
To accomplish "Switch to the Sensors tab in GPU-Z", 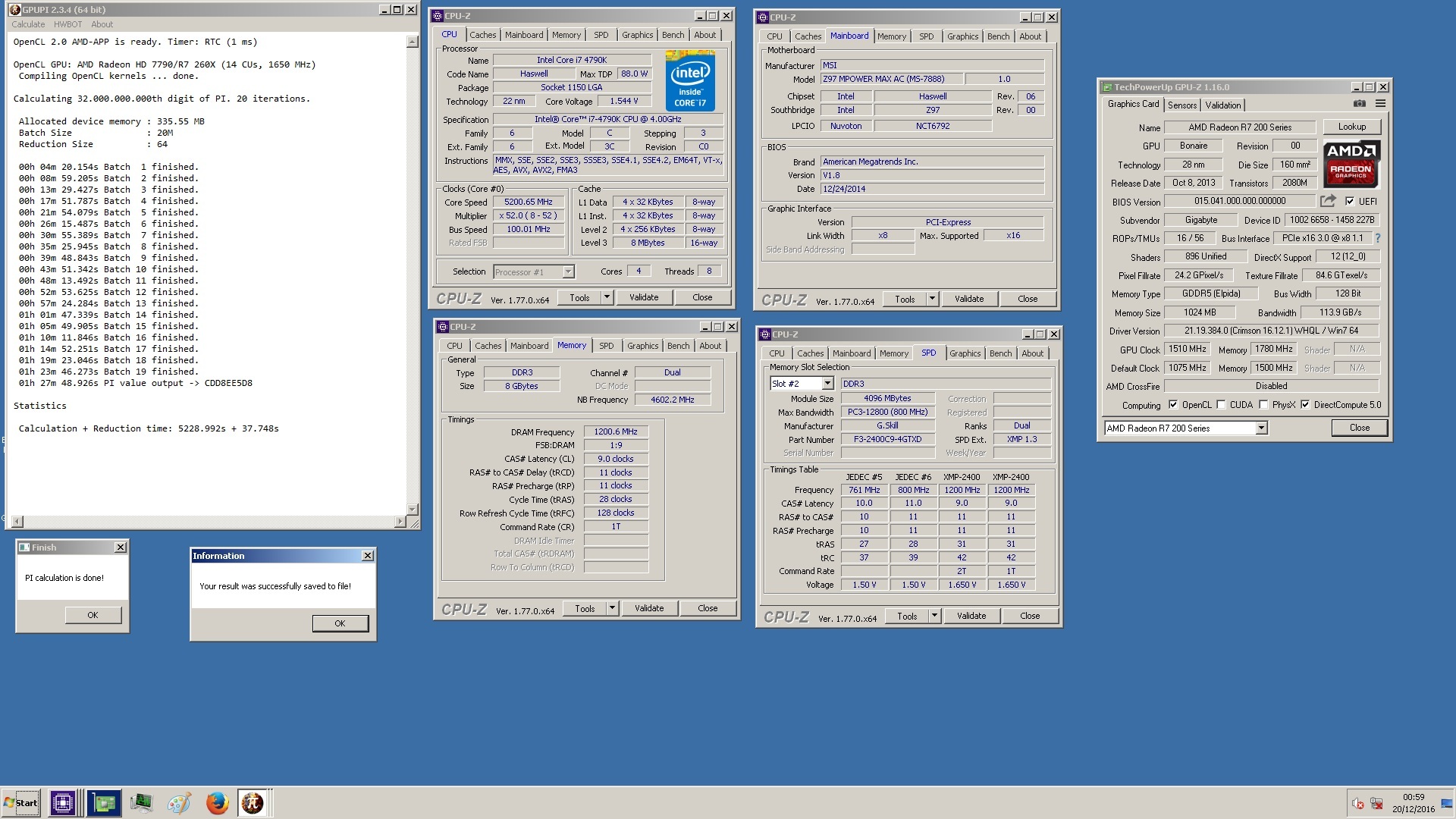I will [1181, 105].
